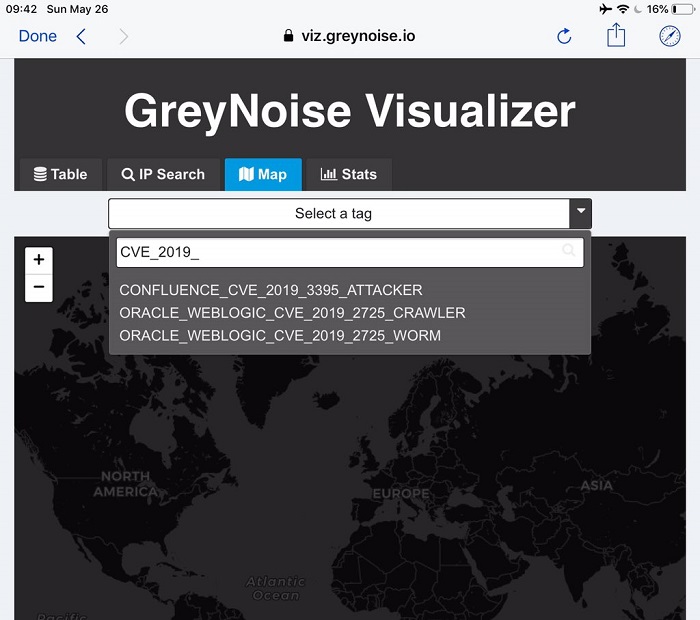Open the IP Search tab
This screenshot has height=620, width=700.
click(163, 174)
